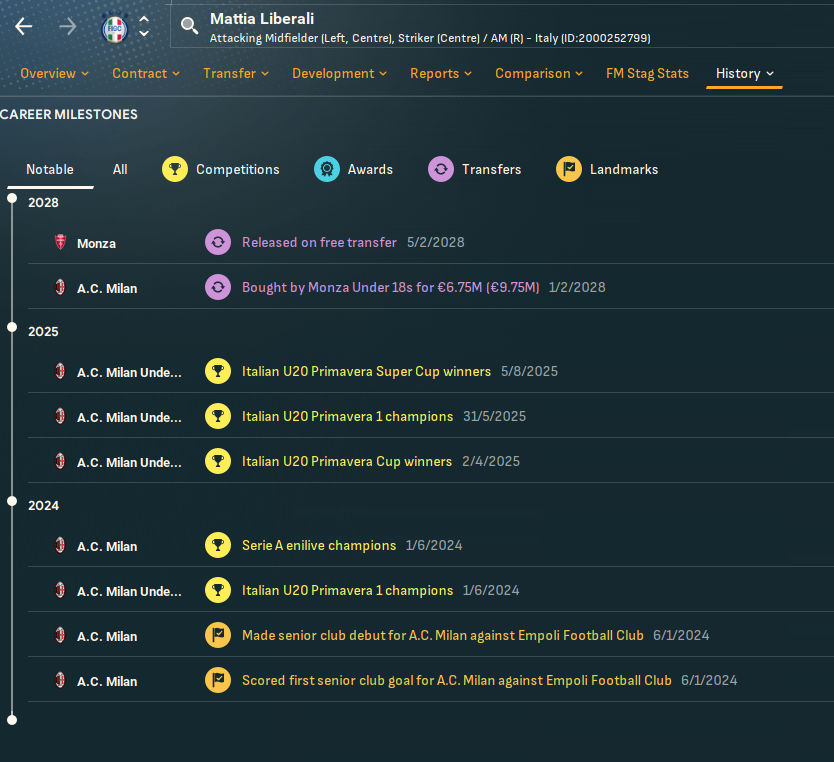Open the Contract dropdown menu

tap(146, 73)
